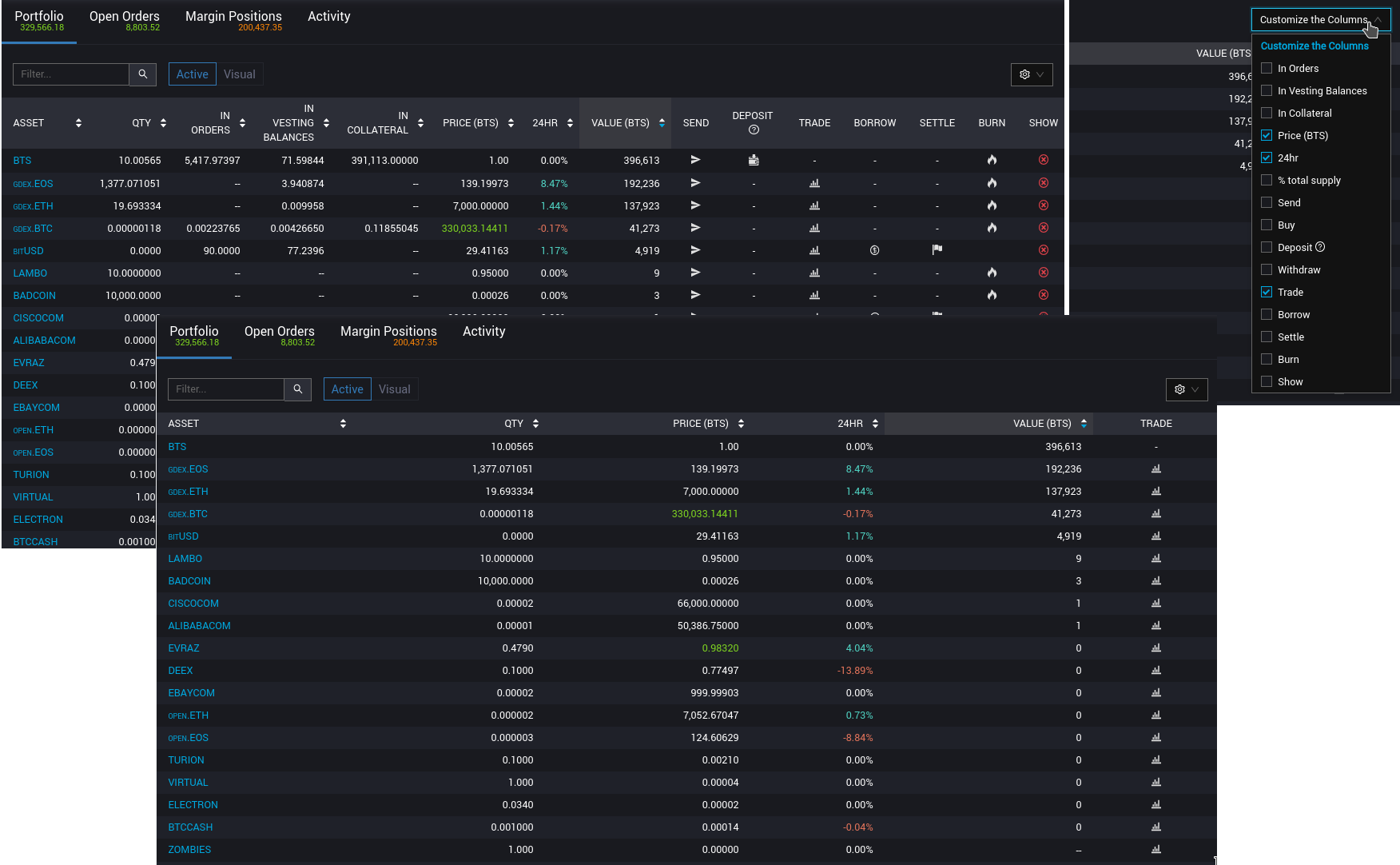Open settings gear dropdown in top panel
Image resolution: width=1400 pixels, height=865 pixels.
pos(1032,74)
